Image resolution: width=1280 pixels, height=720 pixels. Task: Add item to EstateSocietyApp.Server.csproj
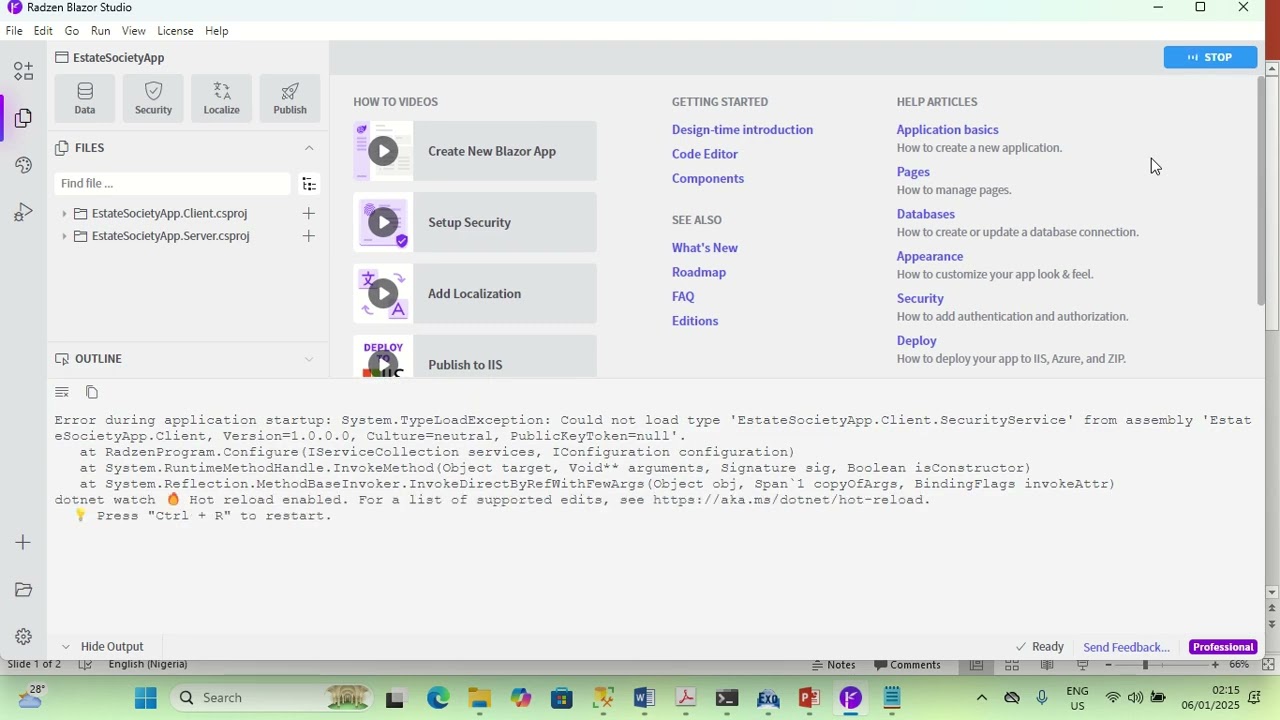(x=309, y=236)
